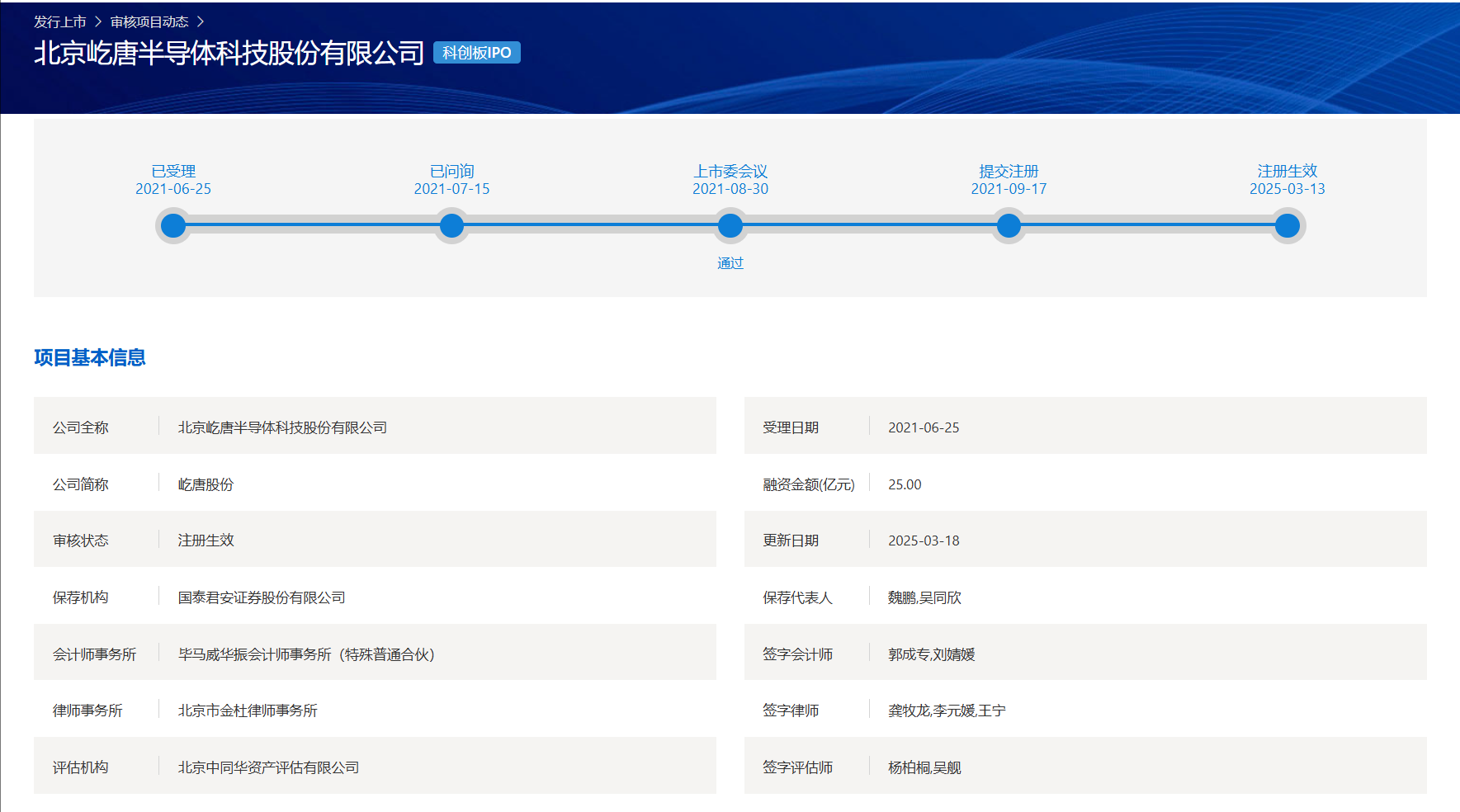Screen dimensions: 1460x812
Task: Click the accounting firm 毕马威华振会计师事务所
Action: pos(306,654)
